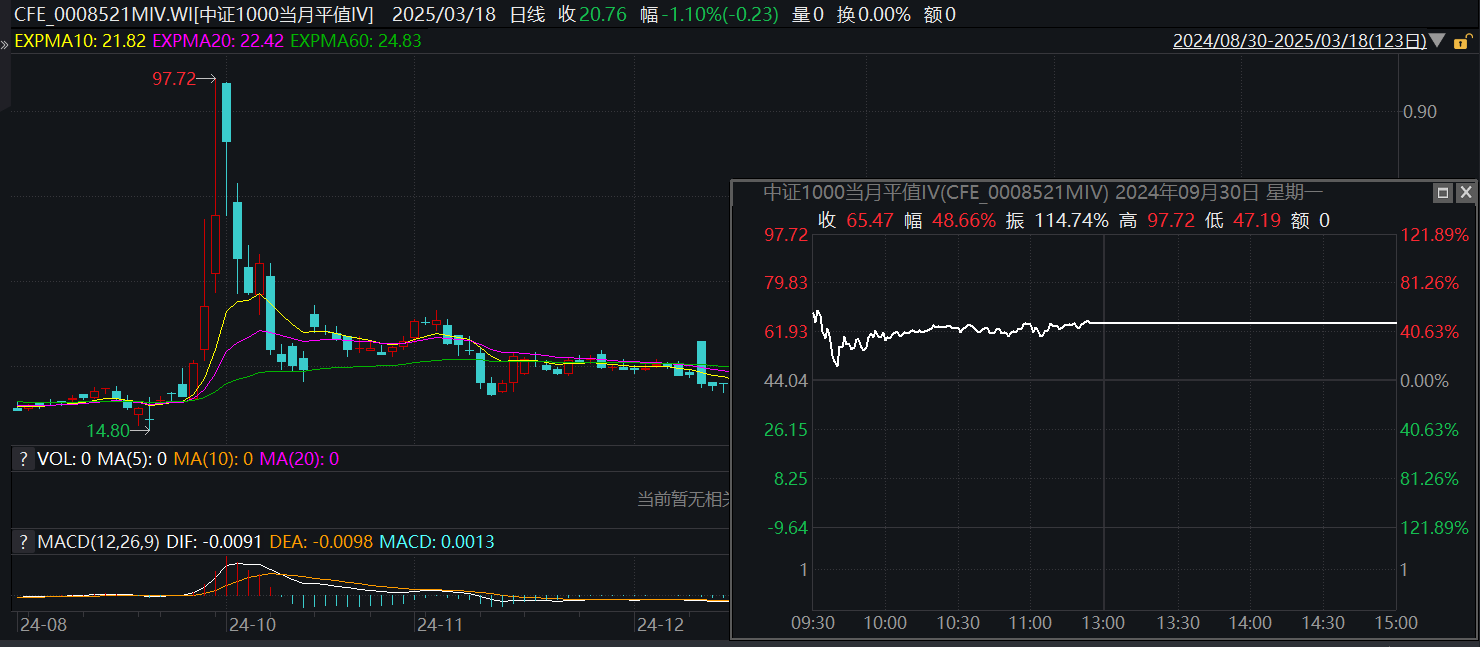The width and height of the screenshot is (1480, 647).
Task: Click the 14:30 time axis label
Action: 1323,623
